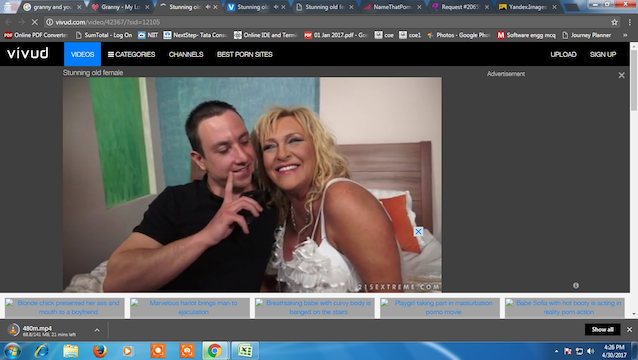Close the downloads bar

(629, 329)
